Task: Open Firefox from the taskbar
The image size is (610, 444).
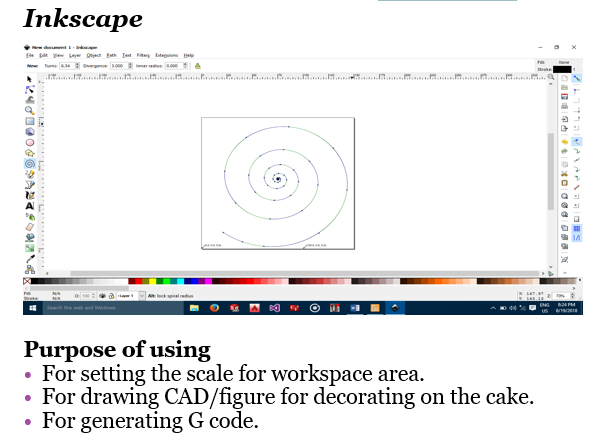Action: [x=214, y=308]
